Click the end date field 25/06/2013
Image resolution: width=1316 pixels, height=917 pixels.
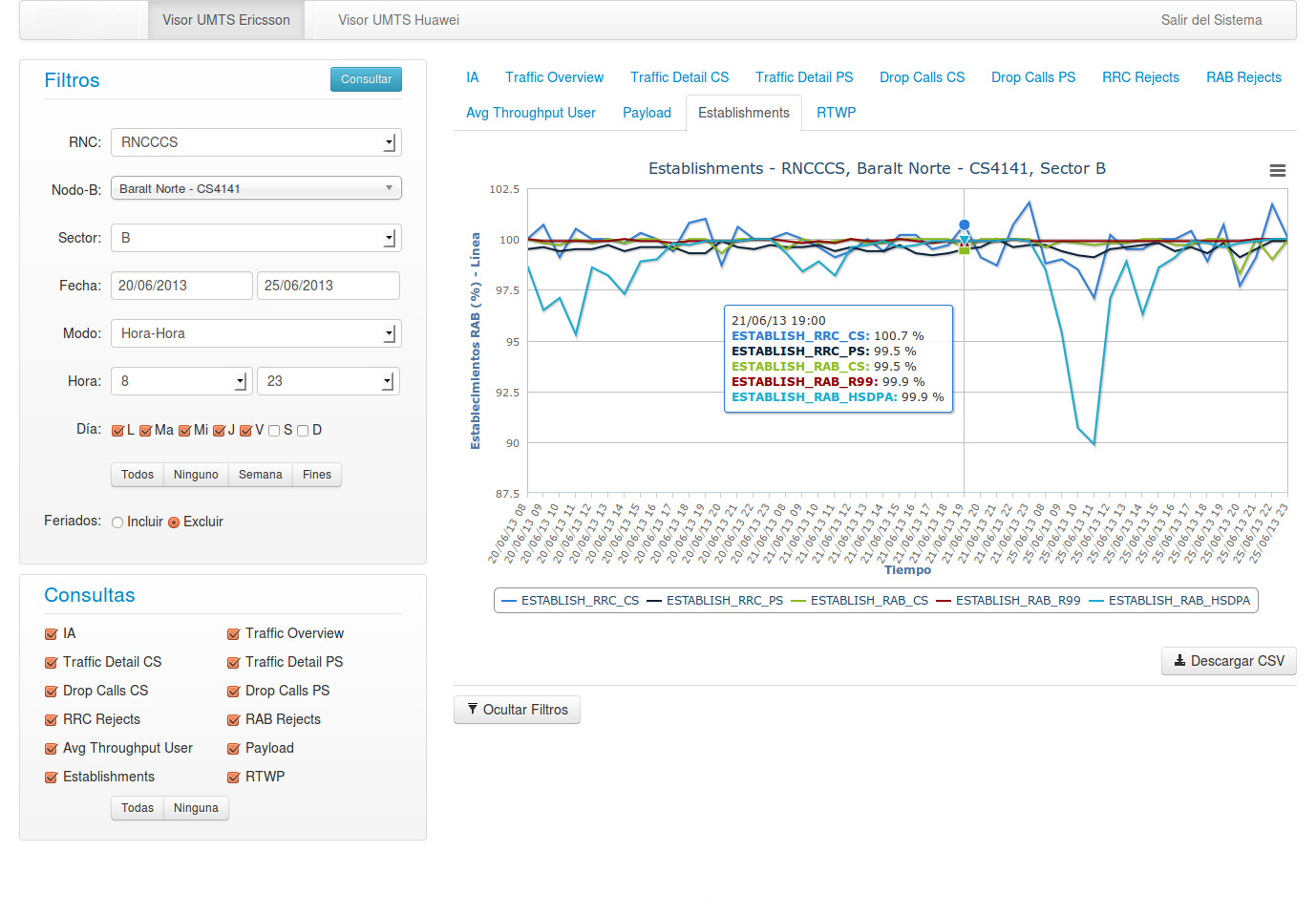(x=329, y=286)
